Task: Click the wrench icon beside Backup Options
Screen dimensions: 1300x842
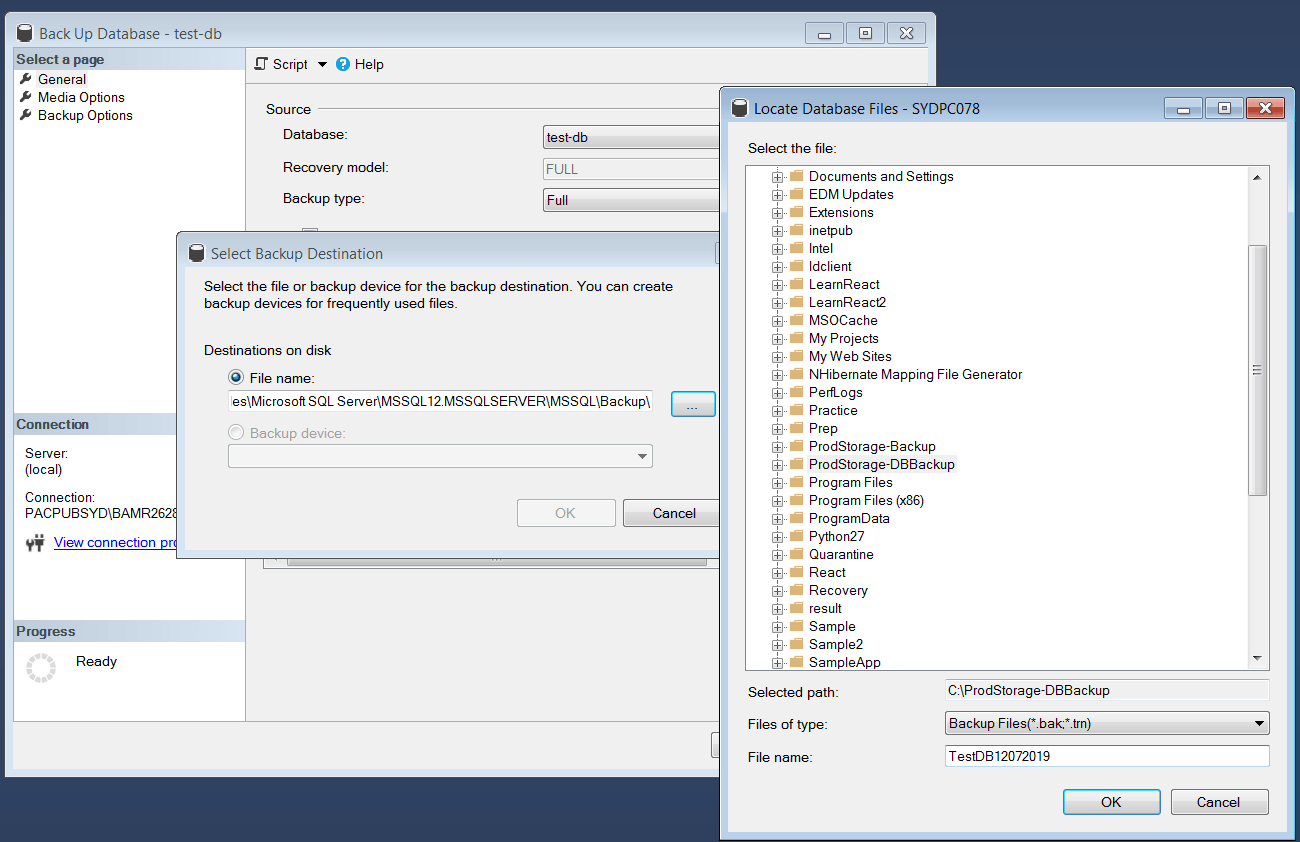Action: point(26,115)
